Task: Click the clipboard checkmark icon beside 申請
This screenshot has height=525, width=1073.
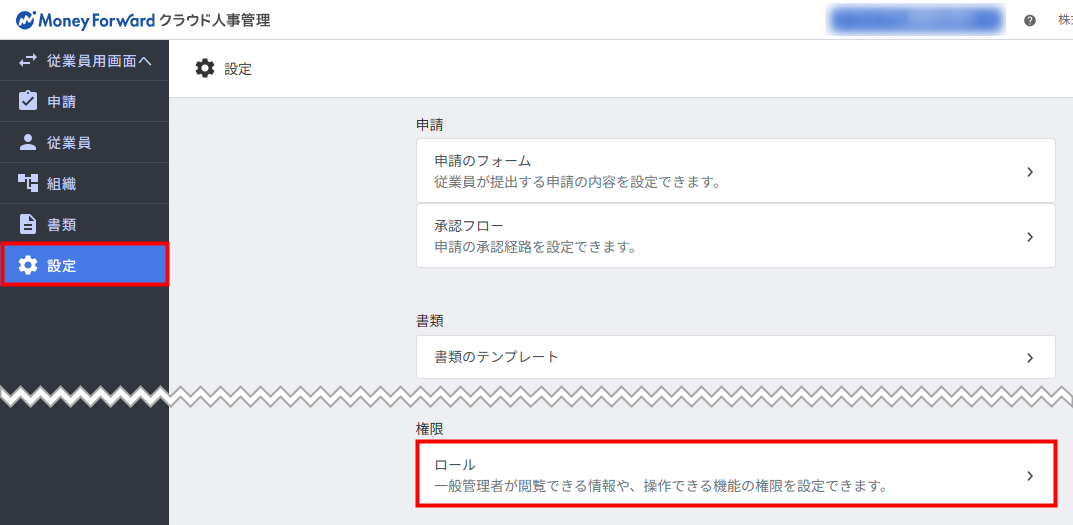Action: click(28, 101)
